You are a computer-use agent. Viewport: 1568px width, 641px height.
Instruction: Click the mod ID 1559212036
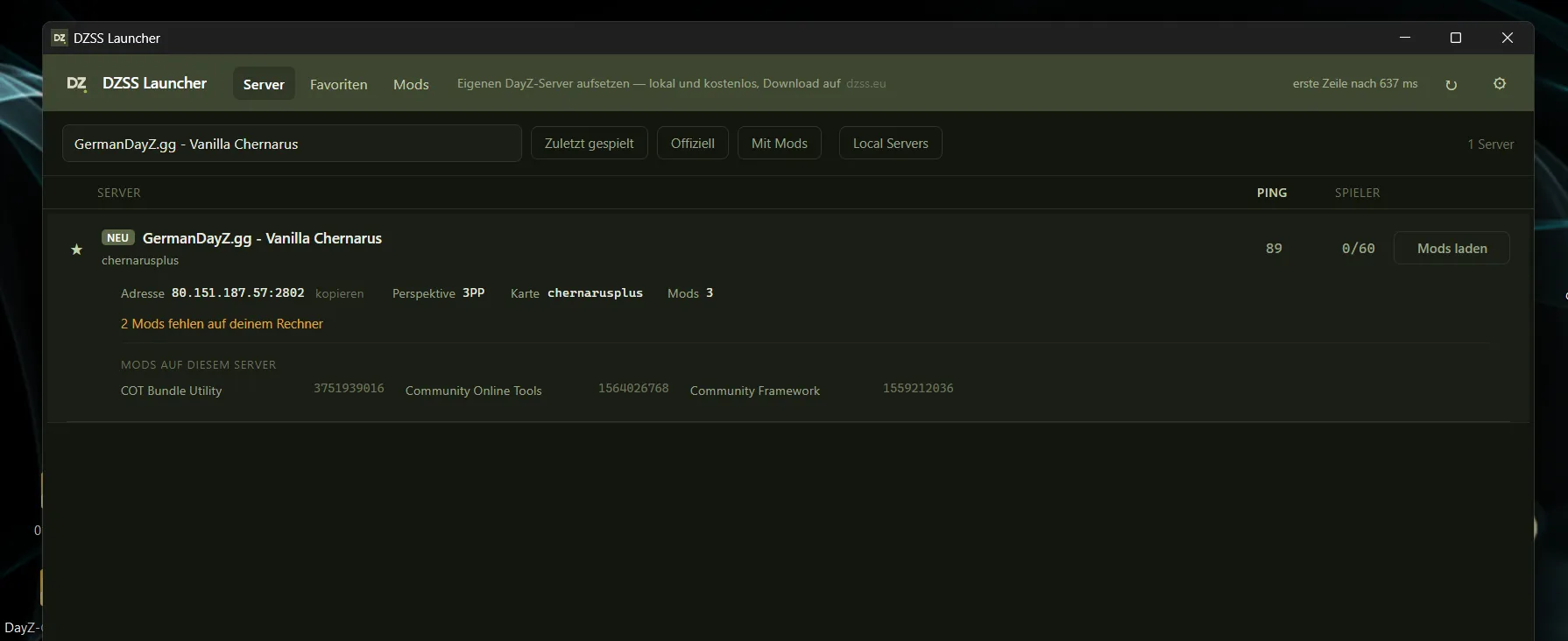(918, 388)
